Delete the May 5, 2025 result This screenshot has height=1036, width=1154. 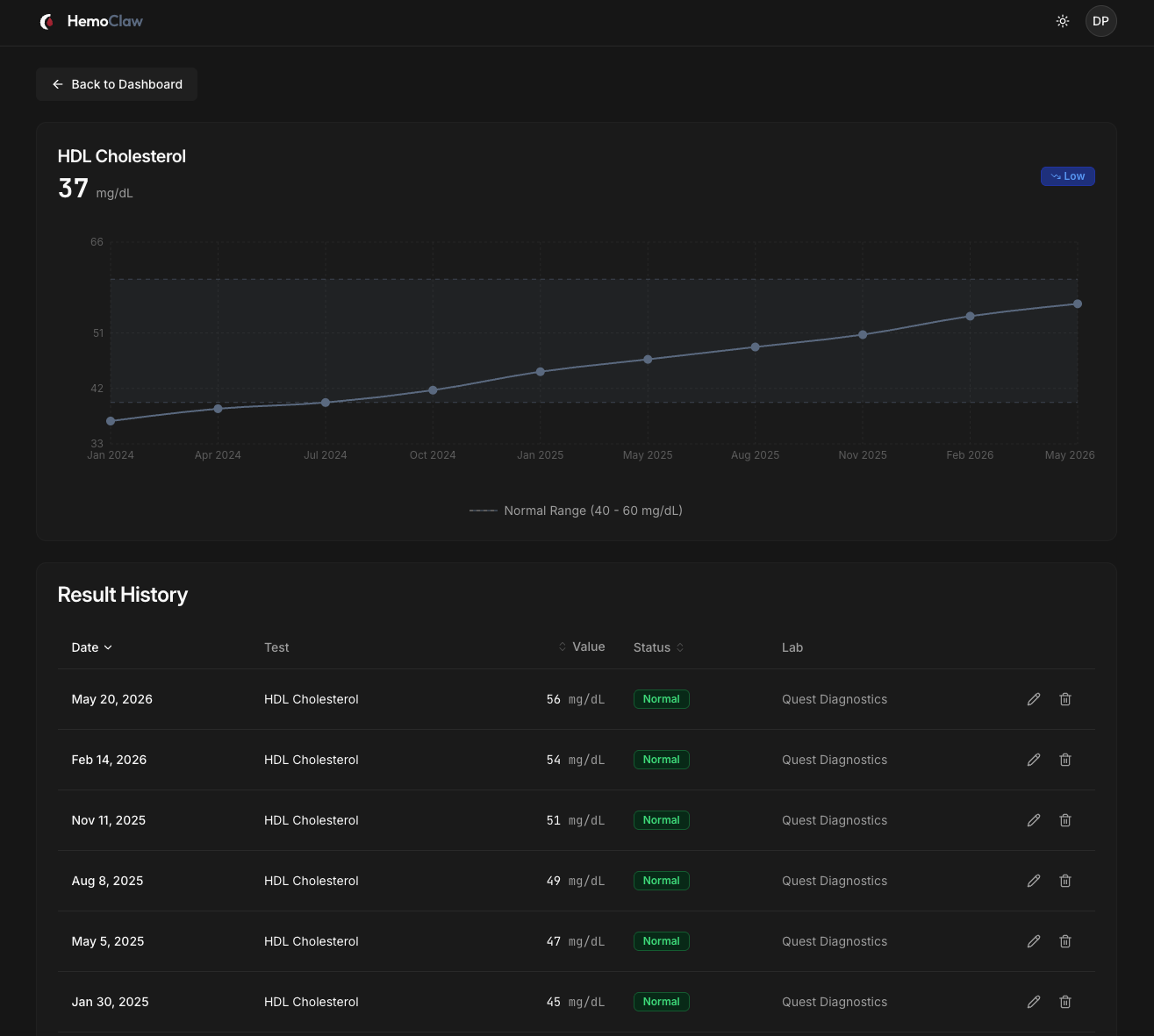point(1065,941)
